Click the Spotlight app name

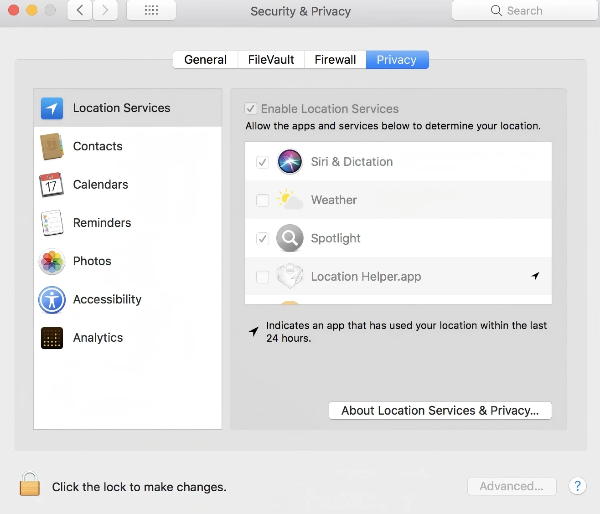pyautogui.click(x=336, y=238)
